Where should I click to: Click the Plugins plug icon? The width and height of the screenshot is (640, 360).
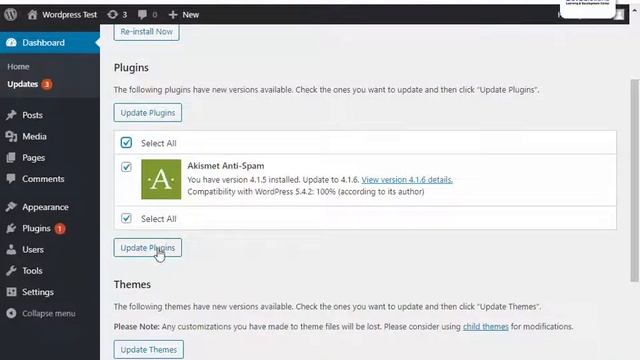point(11,228)
